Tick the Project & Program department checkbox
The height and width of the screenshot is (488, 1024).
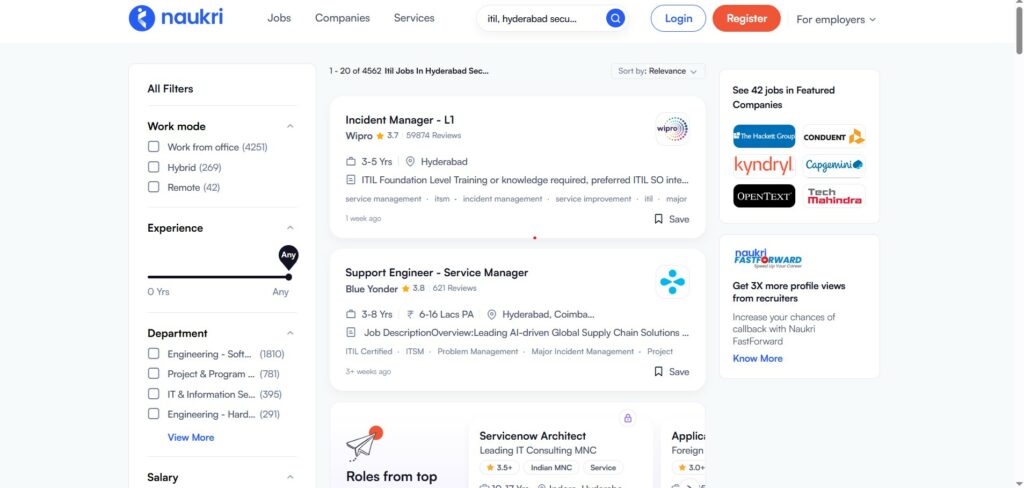coord(153,374)
